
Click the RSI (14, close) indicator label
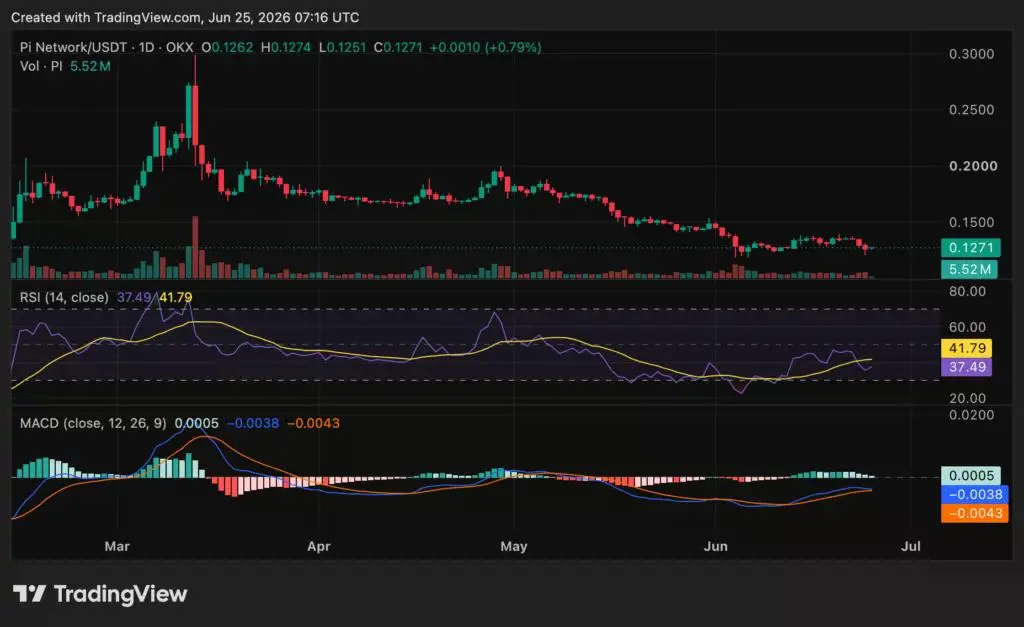click(64, 297)
